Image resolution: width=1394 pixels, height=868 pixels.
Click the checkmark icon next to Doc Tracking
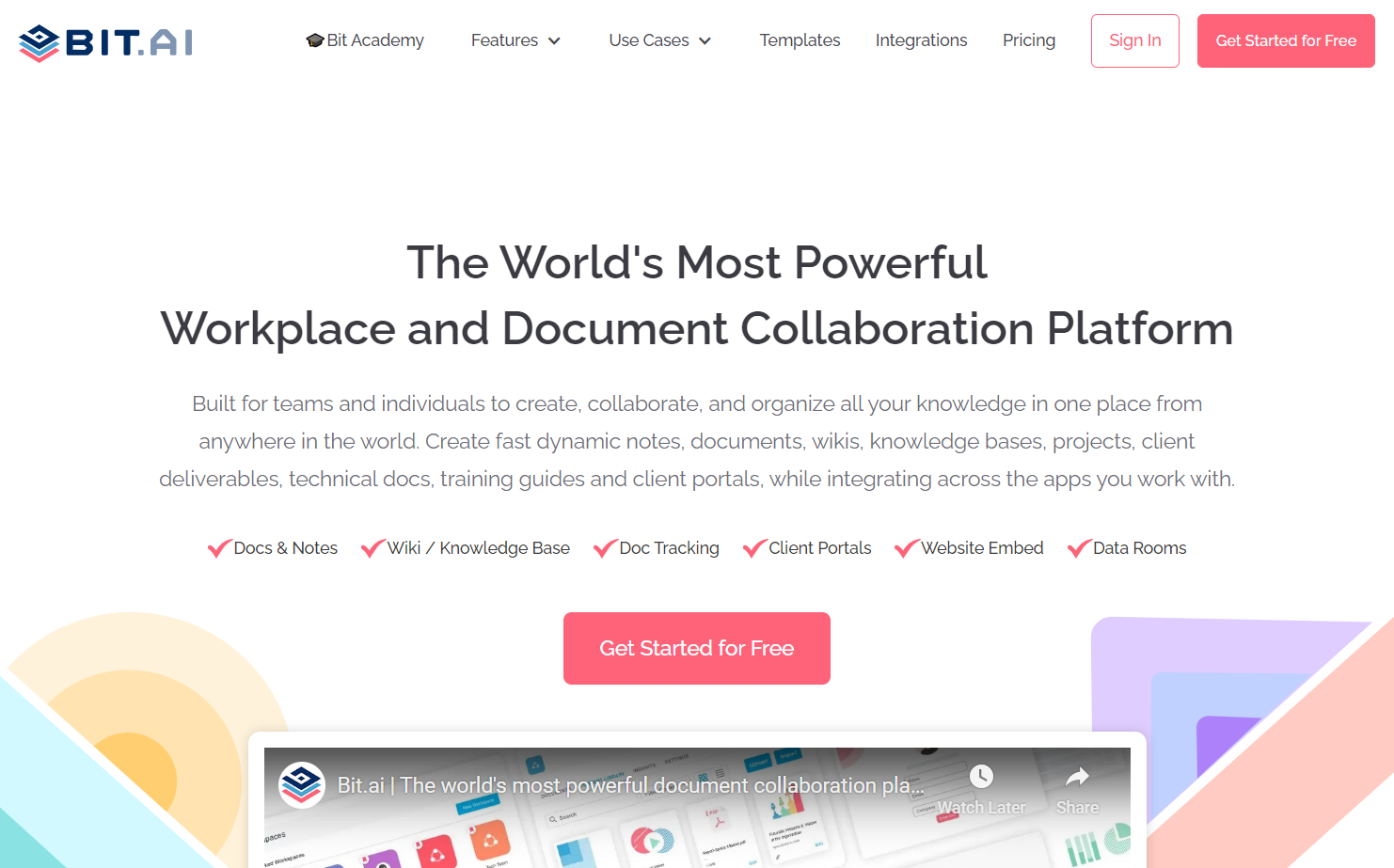(x=606, y=548)
